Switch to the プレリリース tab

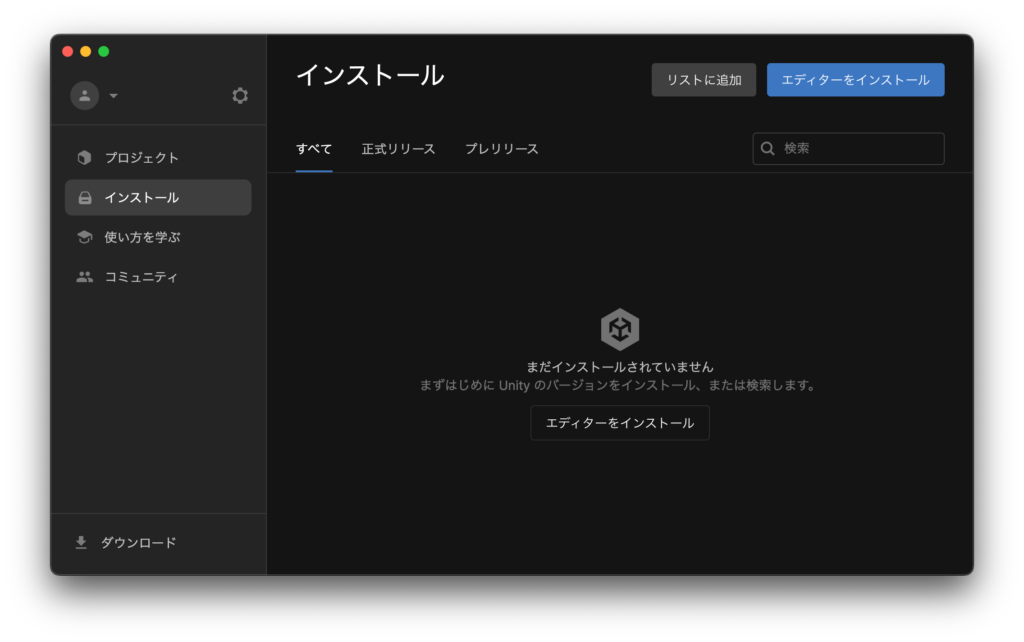(502, 149)
